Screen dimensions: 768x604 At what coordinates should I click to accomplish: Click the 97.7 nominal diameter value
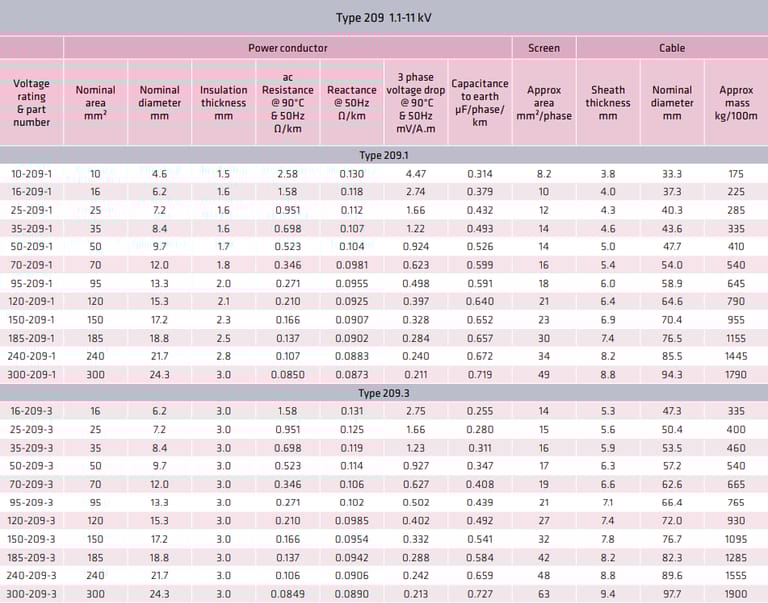pos(672,593)
